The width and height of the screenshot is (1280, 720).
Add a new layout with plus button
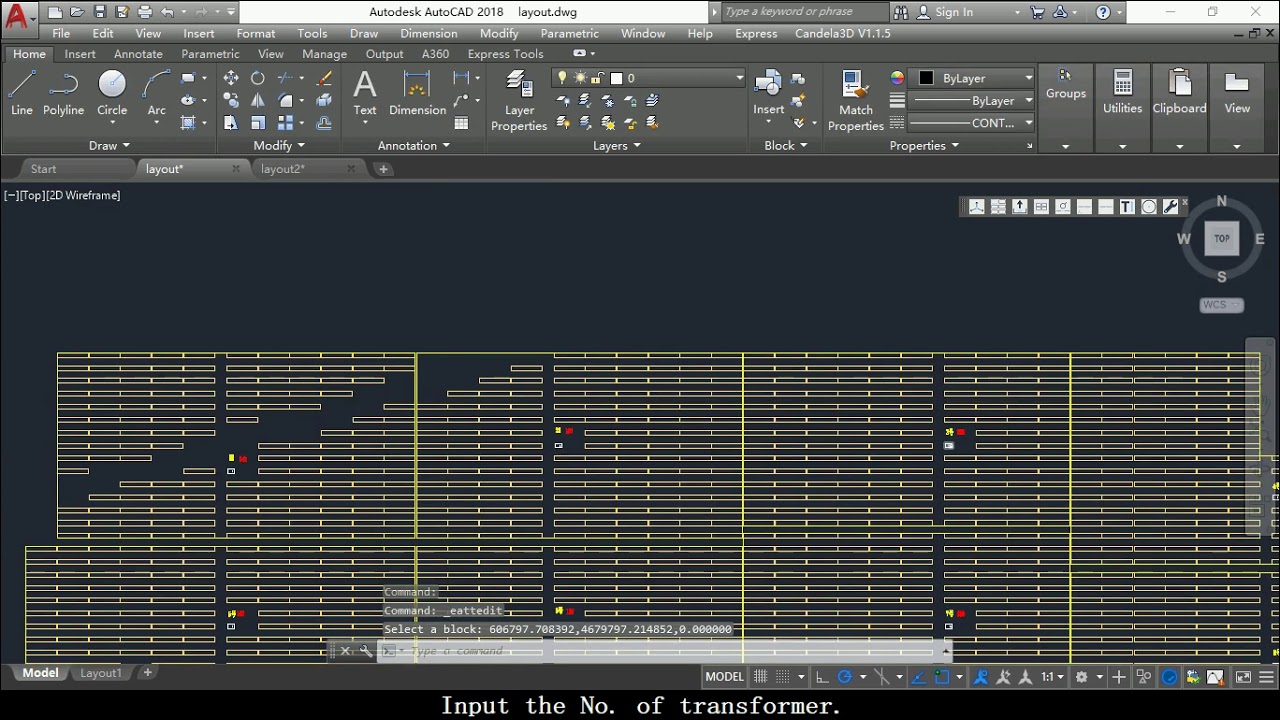(147, 673)
